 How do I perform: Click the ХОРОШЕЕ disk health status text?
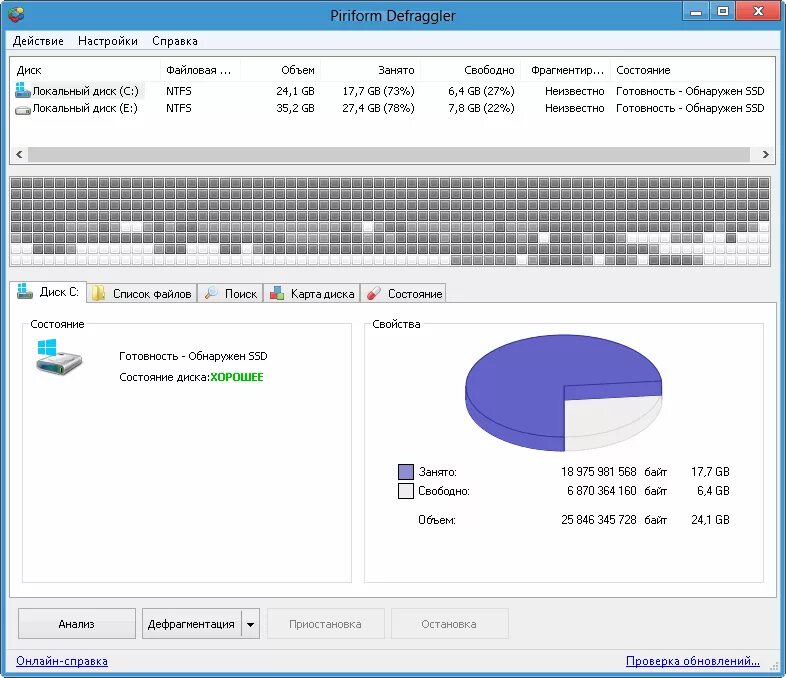pyautogui.click(x=237, y=377)
